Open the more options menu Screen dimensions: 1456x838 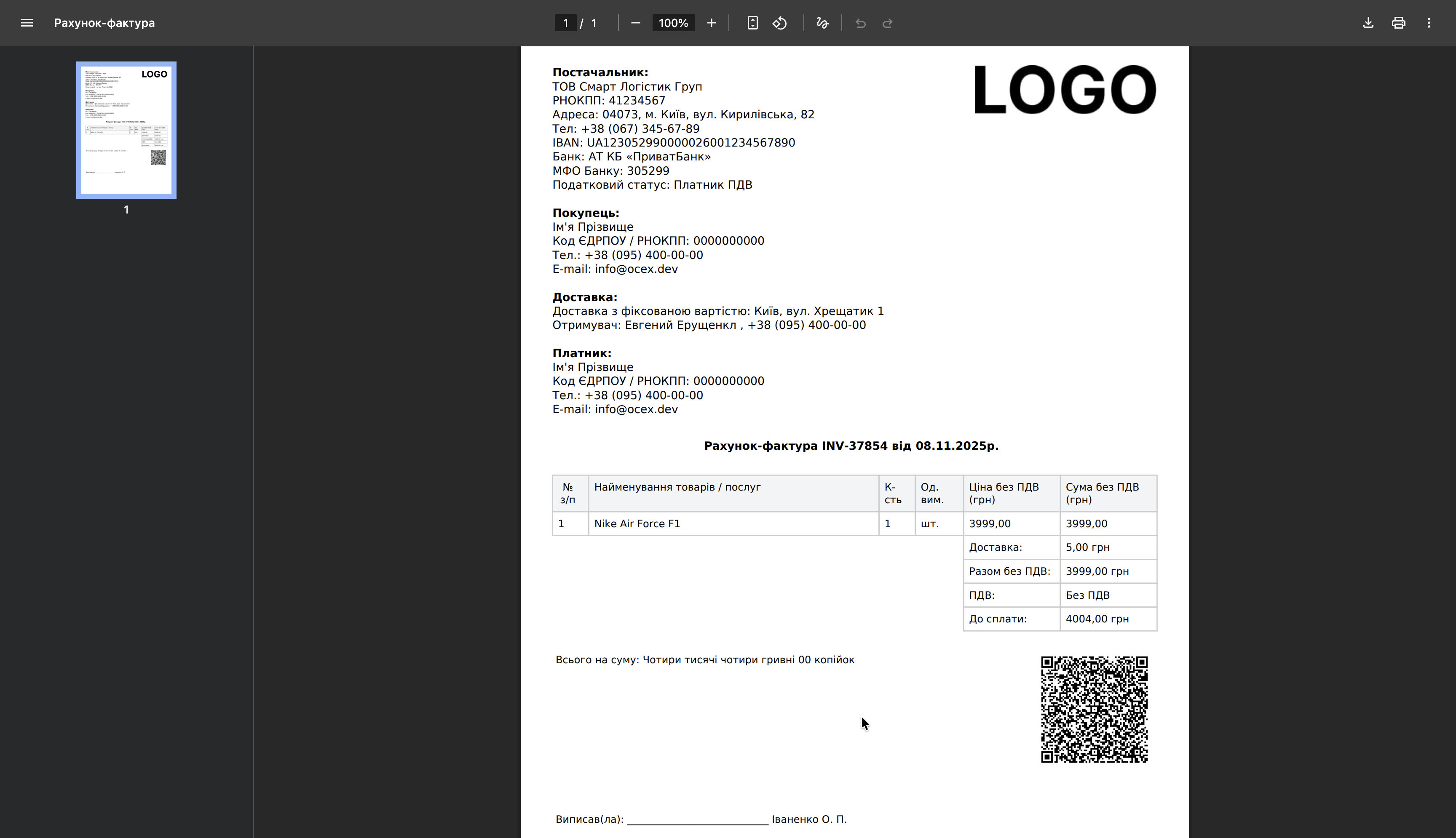(1429, 23)
